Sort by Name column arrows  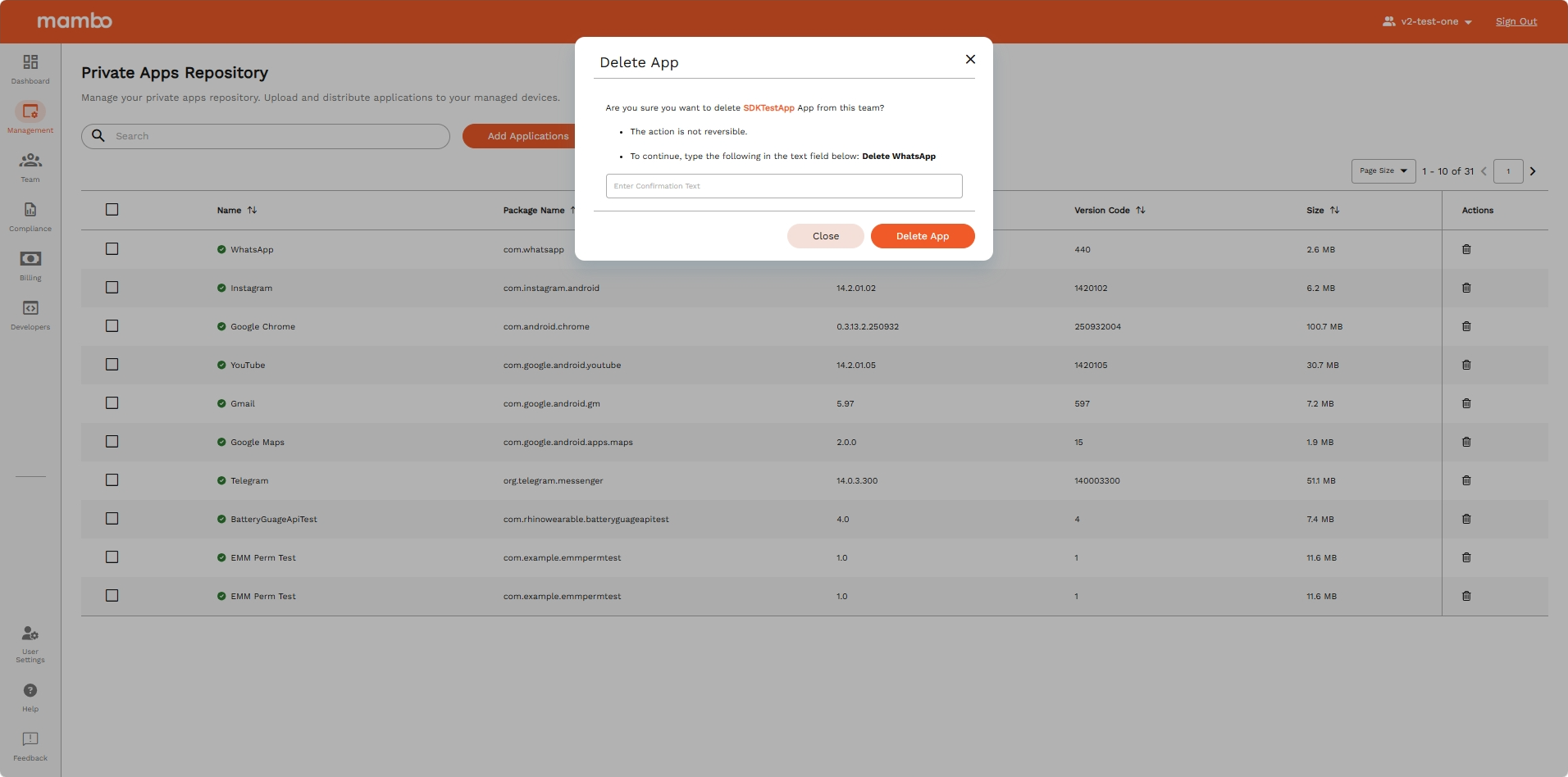252,210
